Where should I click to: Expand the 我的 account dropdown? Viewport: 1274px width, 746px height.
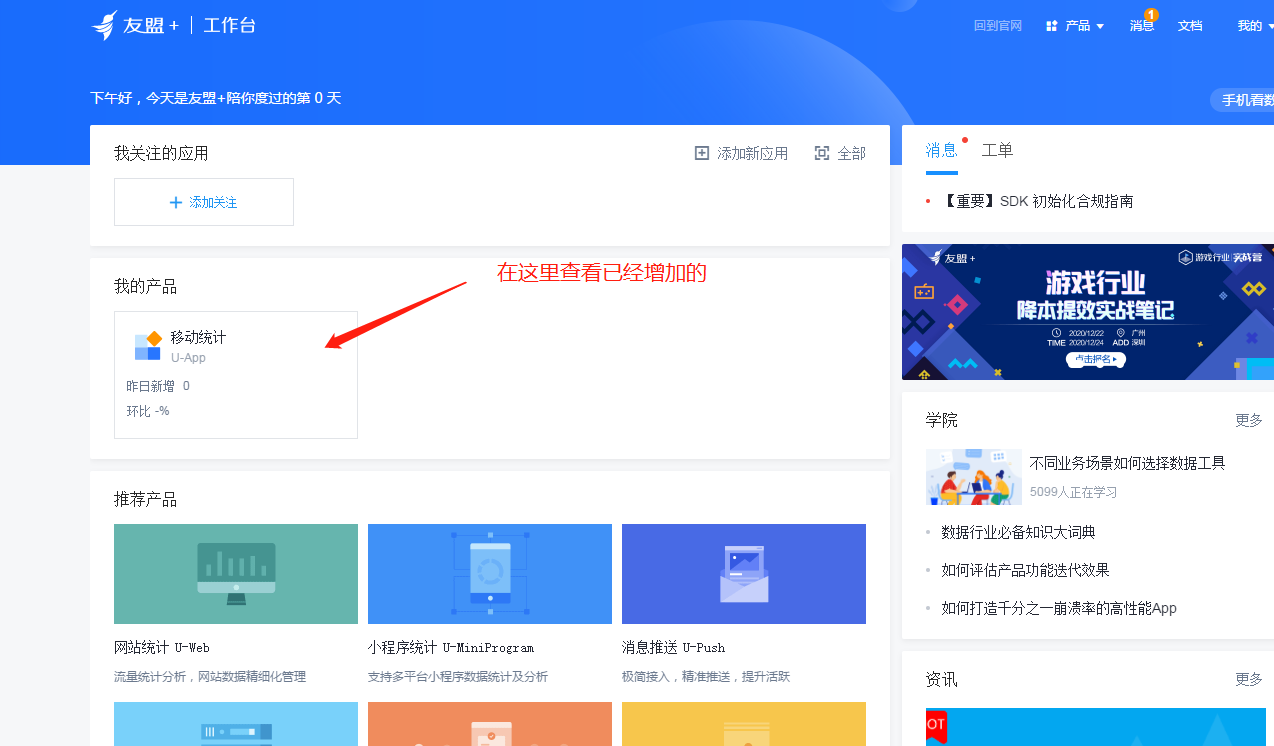(x=1255, y=26)
